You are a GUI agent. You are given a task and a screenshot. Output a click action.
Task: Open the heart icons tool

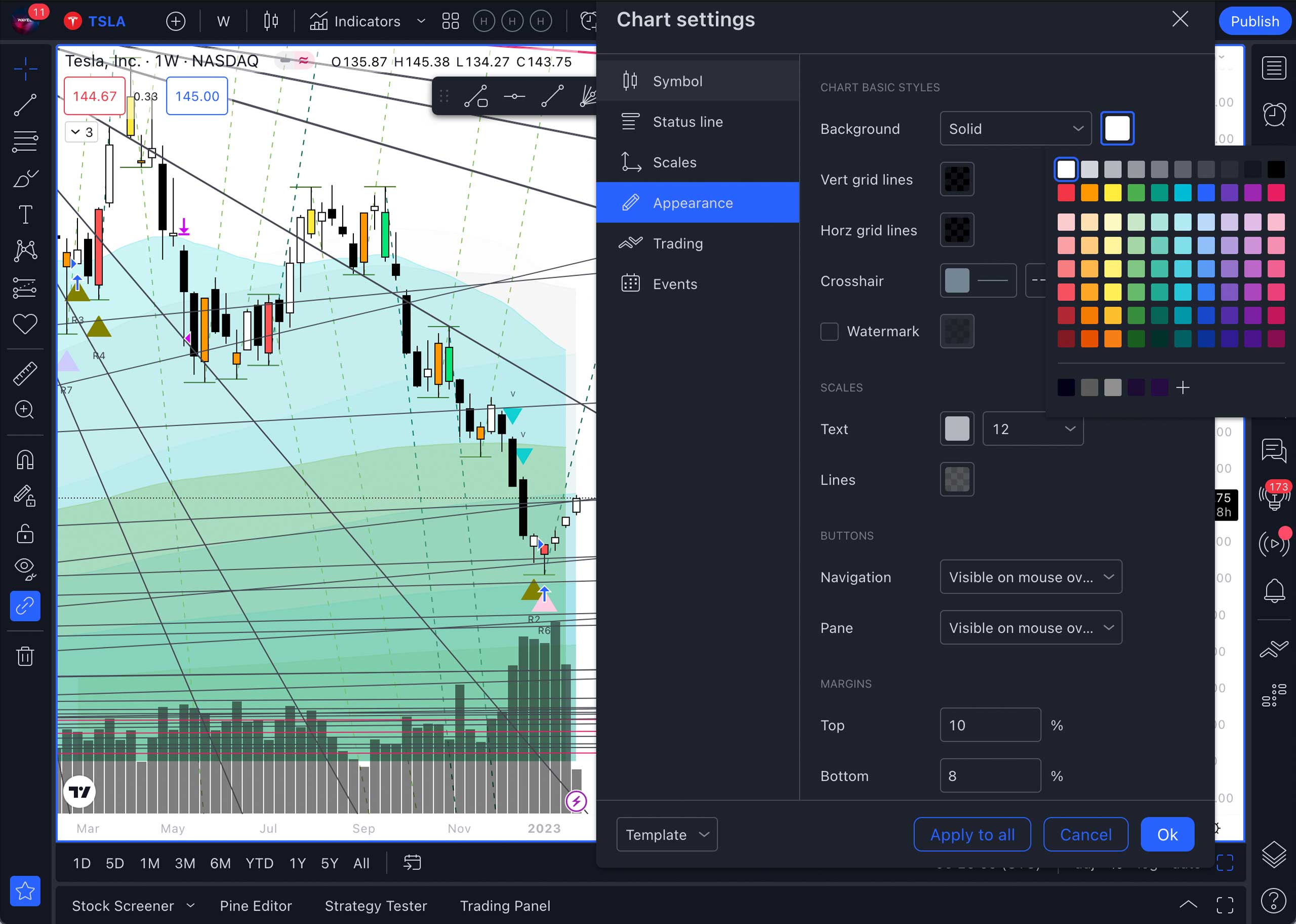[25, 325]
